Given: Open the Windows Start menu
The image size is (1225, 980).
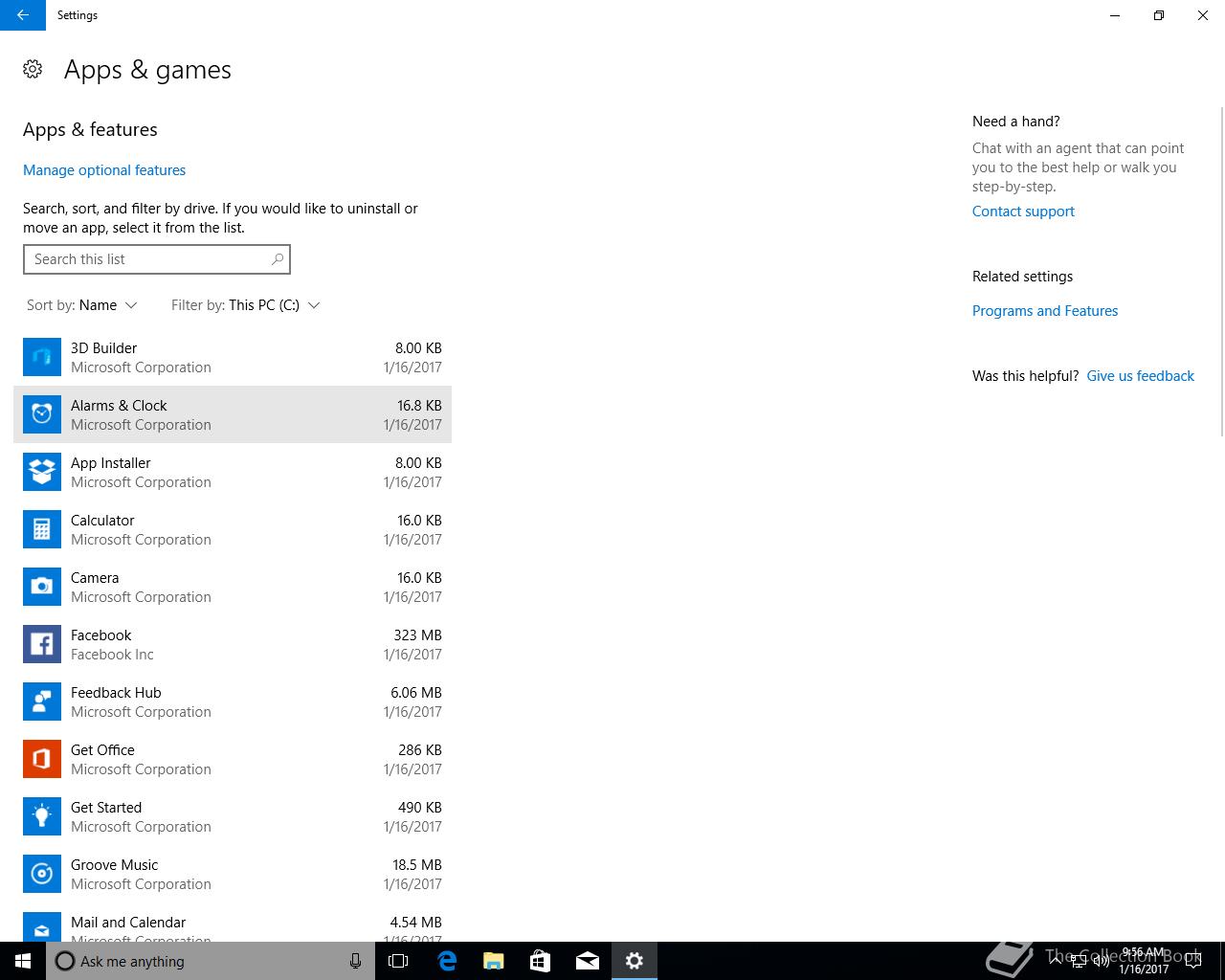Looking at the screenshot, I should [x=23, y=961].
